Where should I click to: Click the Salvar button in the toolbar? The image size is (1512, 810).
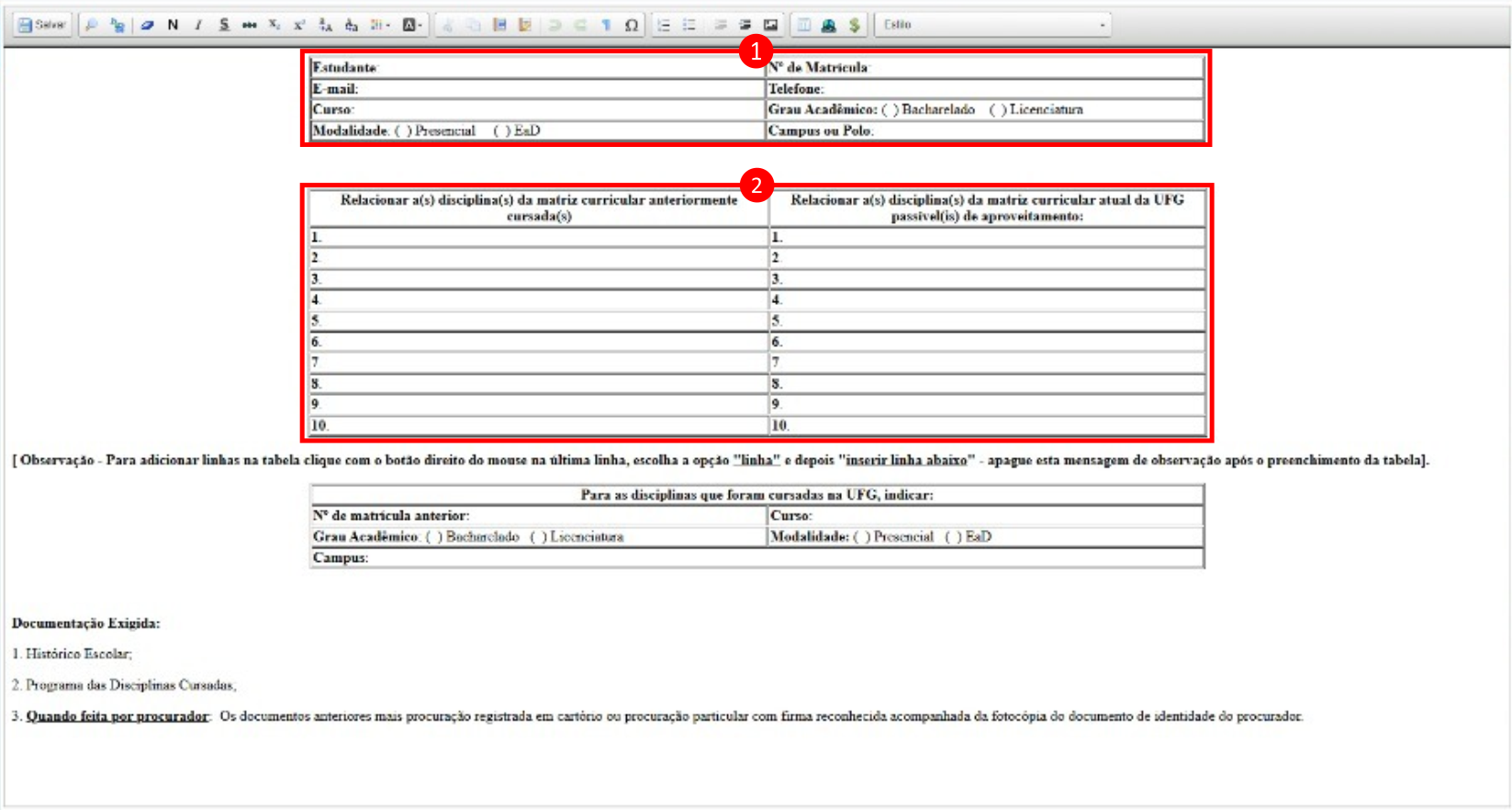pos(42,25)
